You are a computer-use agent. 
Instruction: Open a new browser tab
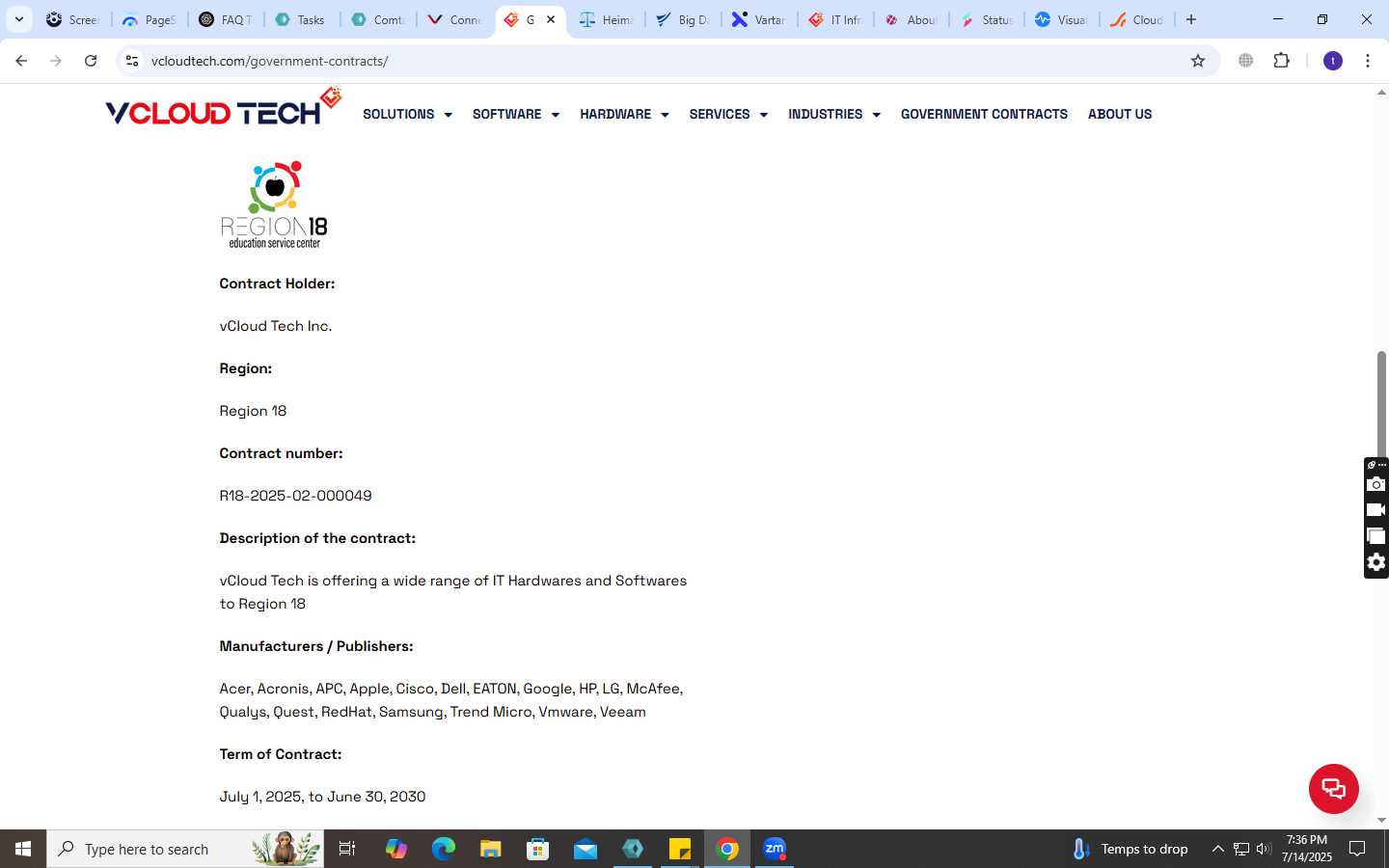coord(1191,19)
